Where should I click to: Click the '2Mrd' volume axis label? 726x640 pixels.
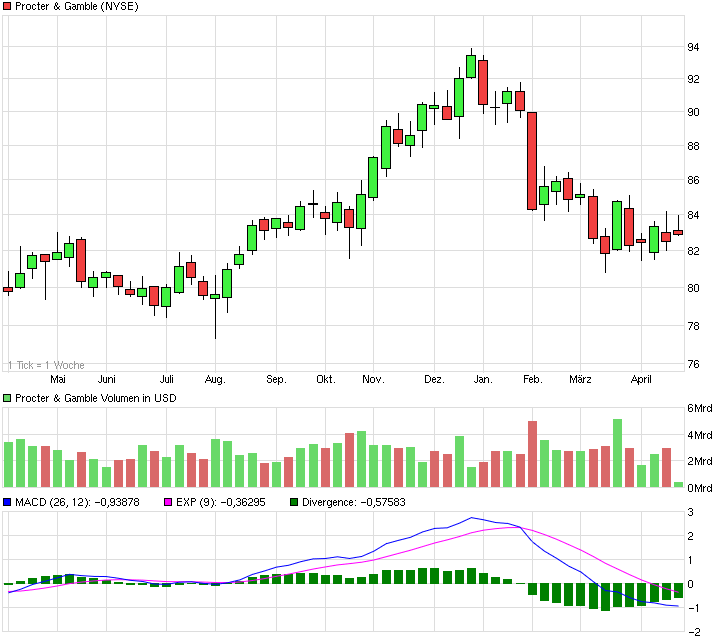tap(700, 461)
